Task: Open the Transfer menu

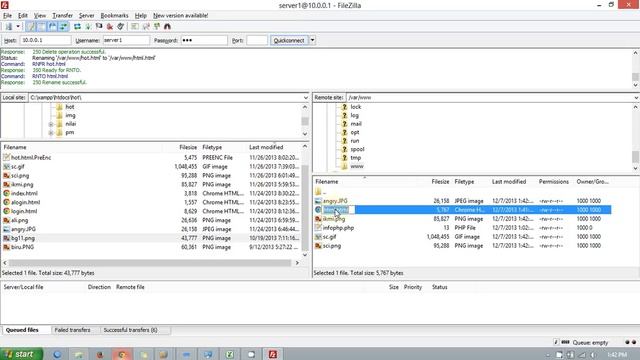Action: pyautogui.click(x=62, y=16)
